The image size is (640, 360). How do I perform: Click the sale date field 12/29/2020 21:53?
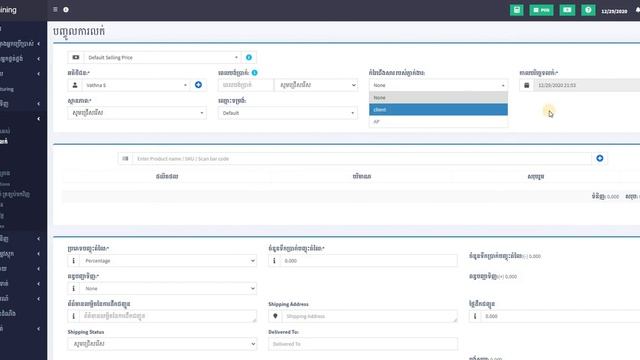(x=587, y=85)
